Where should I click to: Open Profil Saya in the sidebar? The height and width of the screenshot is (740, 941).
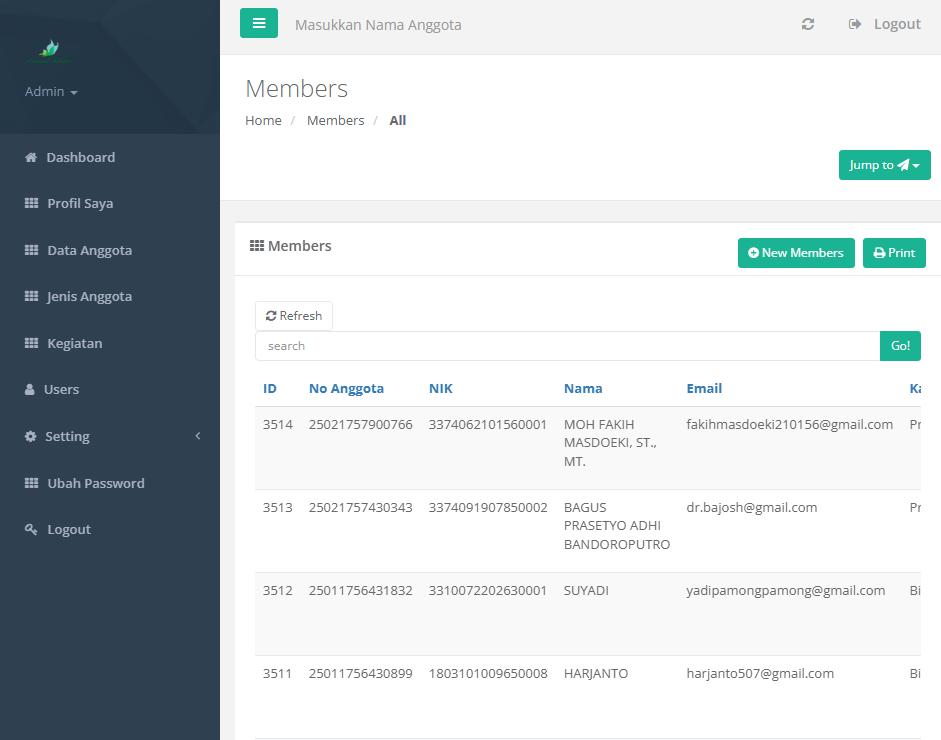click(79, 203)
